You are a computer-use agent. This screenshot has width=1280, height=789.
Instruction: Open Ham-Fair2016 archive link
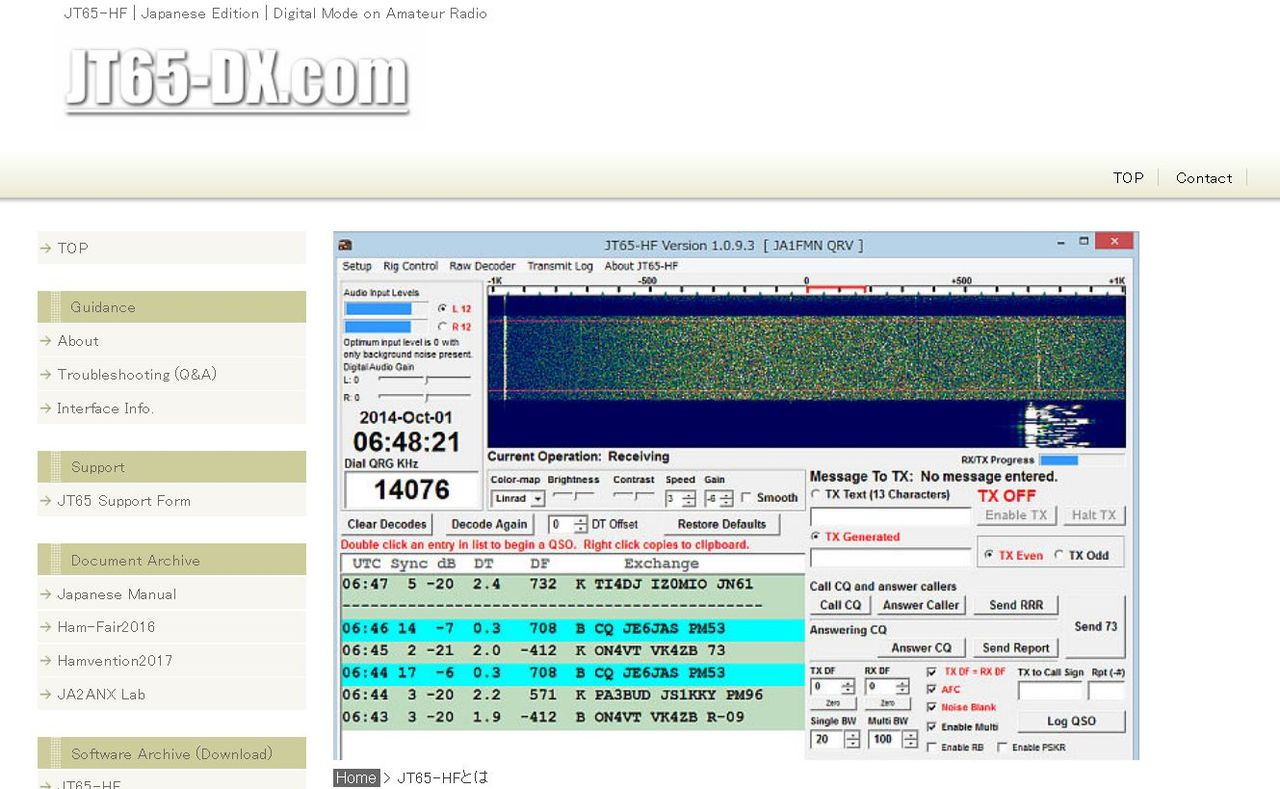[172, 627]
